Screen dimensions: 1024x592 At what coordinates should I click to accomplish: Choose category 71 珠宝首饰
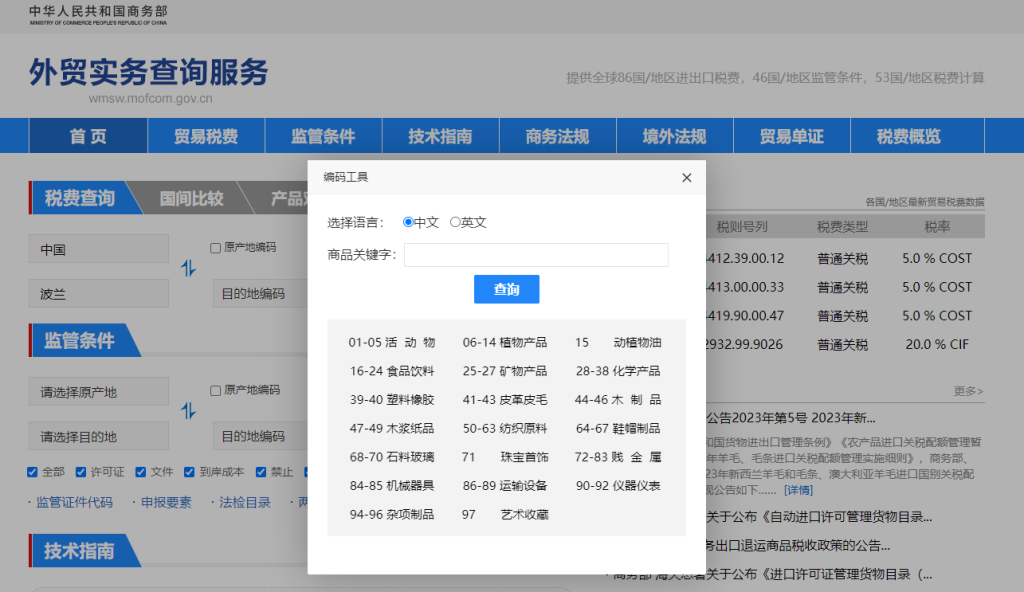505,457
